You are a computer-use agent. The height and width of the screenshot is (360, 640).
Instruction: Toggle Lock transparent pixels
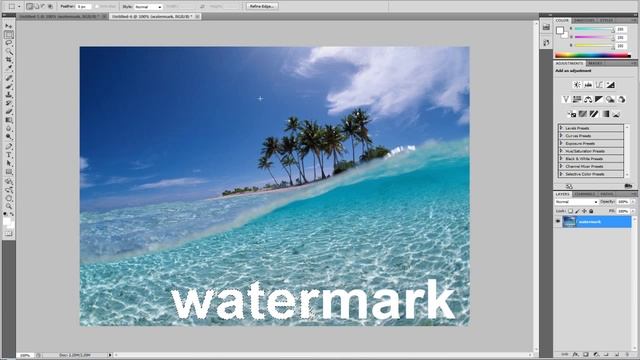pyautogui.click(x=571, y=211)
